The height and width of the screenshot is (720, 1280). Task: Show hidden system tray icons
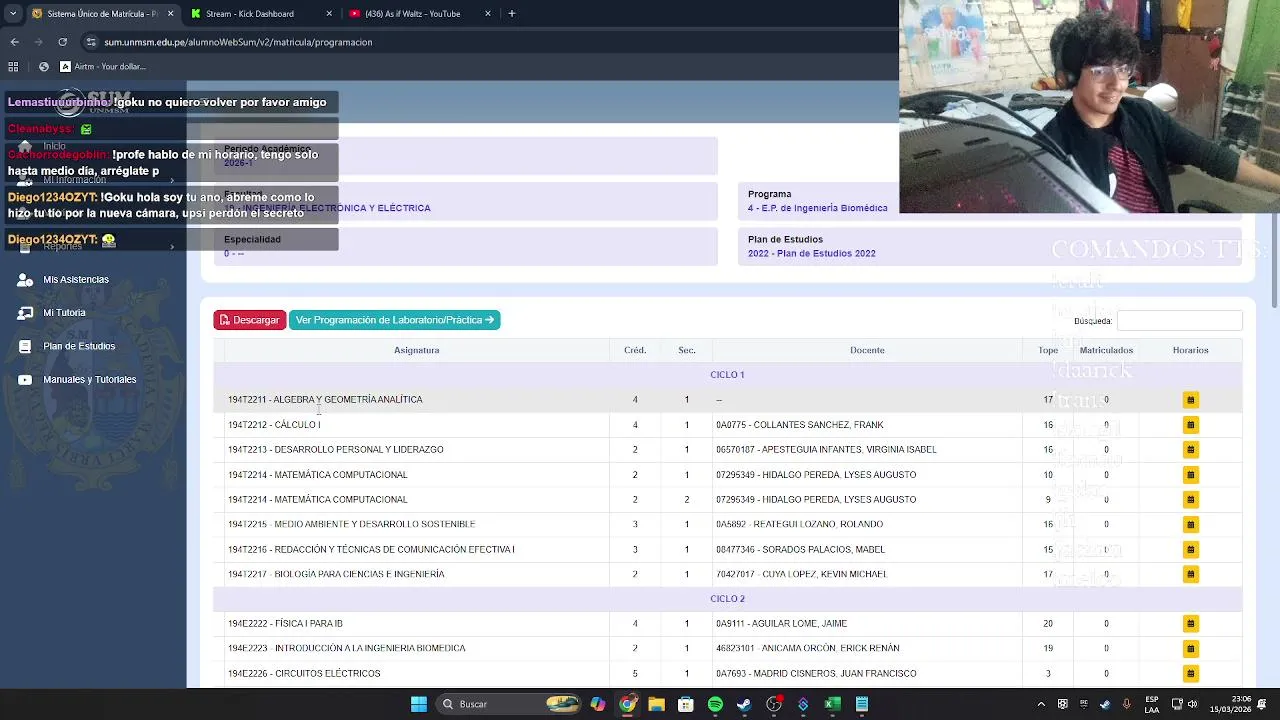pos(1041,704)
